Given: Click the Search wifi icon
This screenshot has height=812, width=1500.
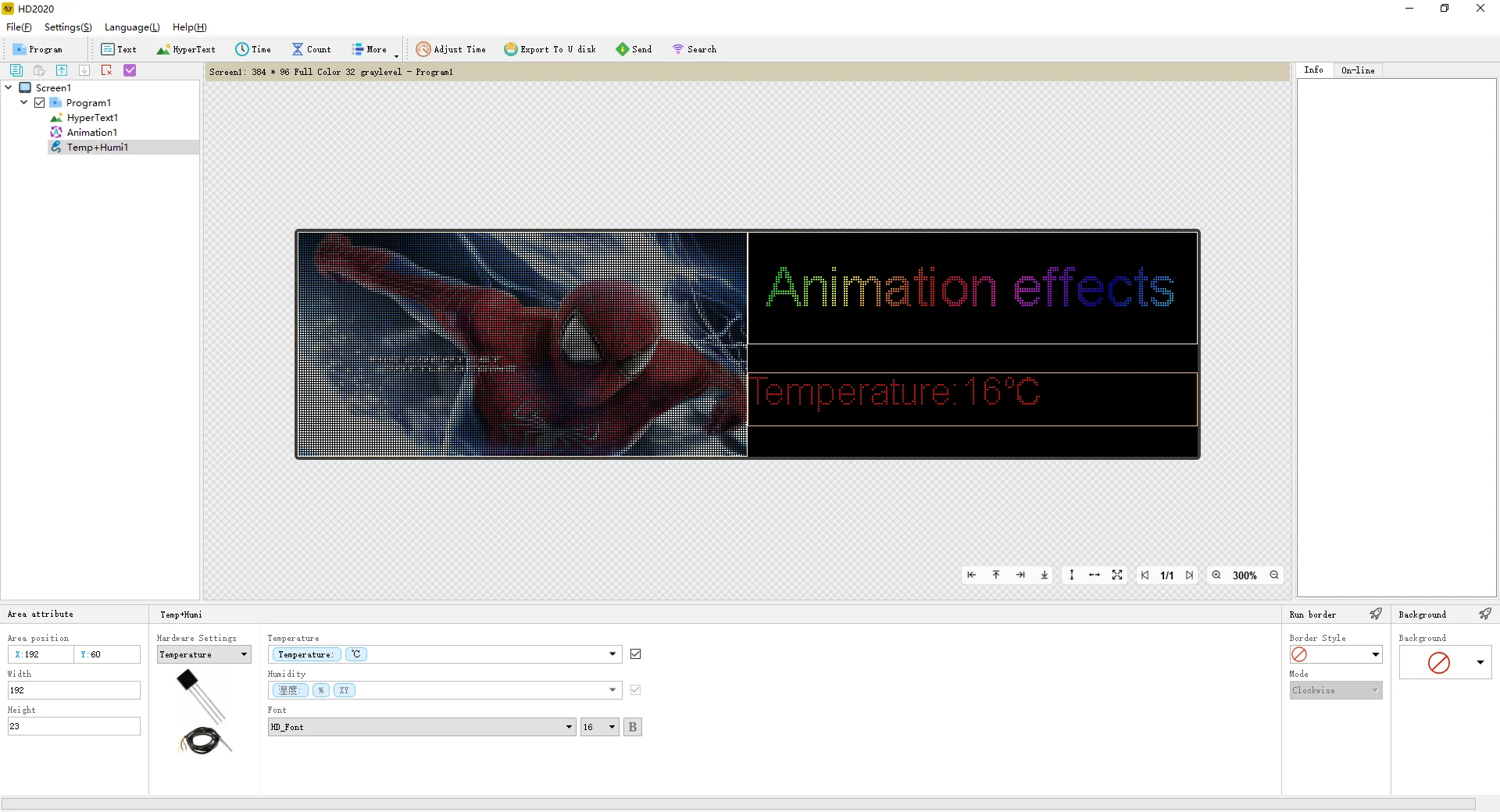Looking at the screenshot, I should click(x=677, y=49).
